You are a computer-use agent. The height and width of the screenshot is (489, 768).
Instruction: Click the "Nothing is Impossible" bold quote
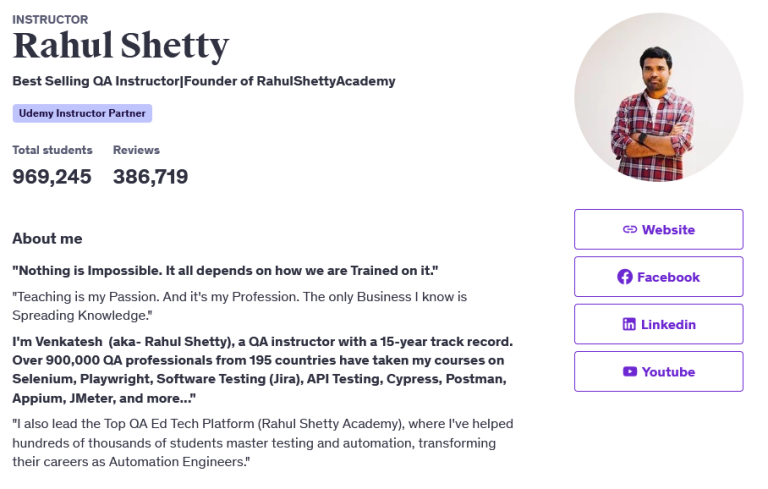pos(225,270)
